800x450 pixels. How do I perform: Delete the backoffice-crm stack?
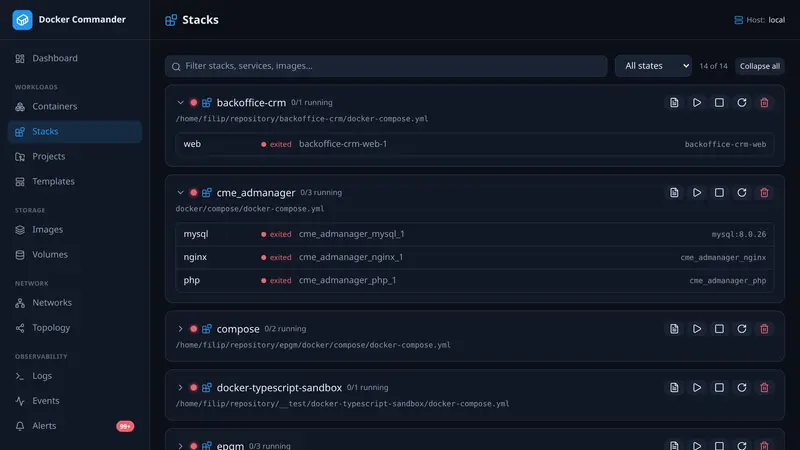764,103
